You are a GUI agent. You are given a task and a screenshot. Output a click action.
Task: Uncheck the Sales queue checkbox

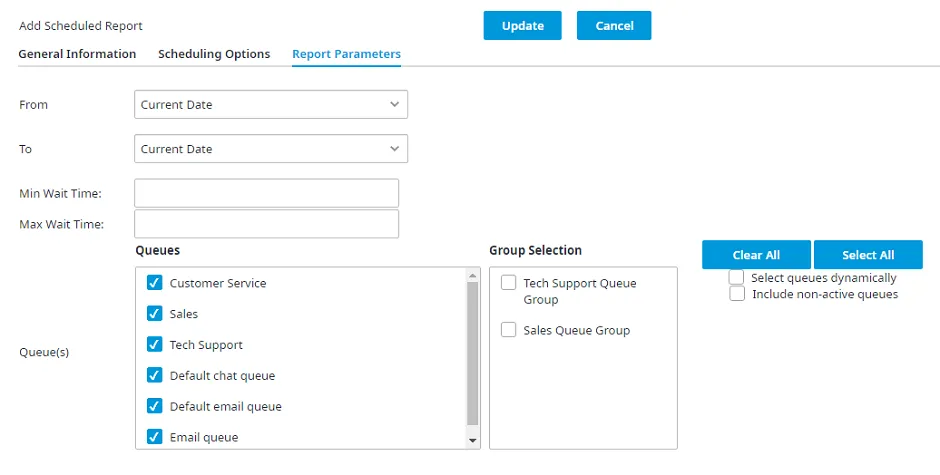[155, 313]
